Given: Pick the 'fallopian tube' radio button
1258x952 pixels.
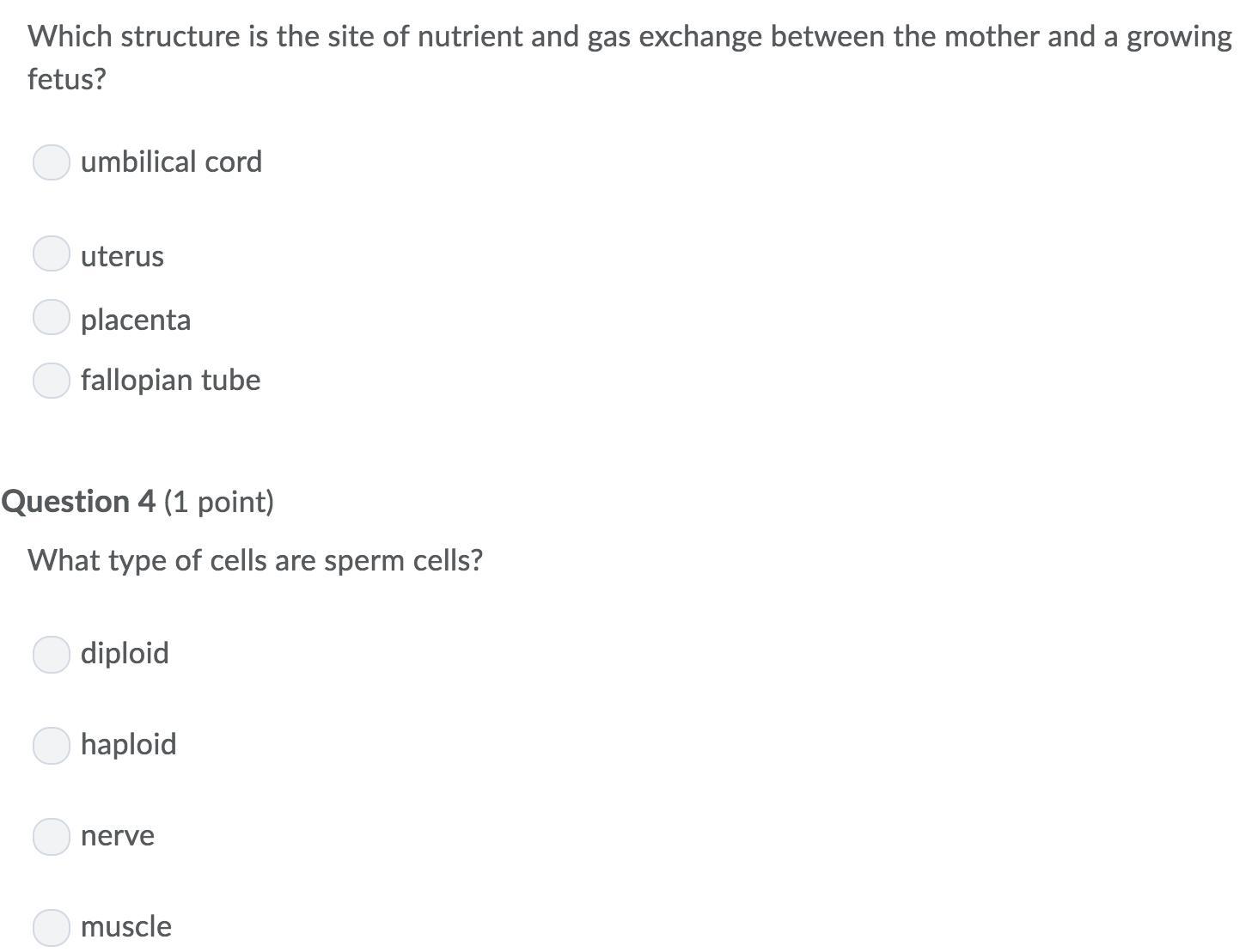Looking at the screenshot, I should (52, 381).
